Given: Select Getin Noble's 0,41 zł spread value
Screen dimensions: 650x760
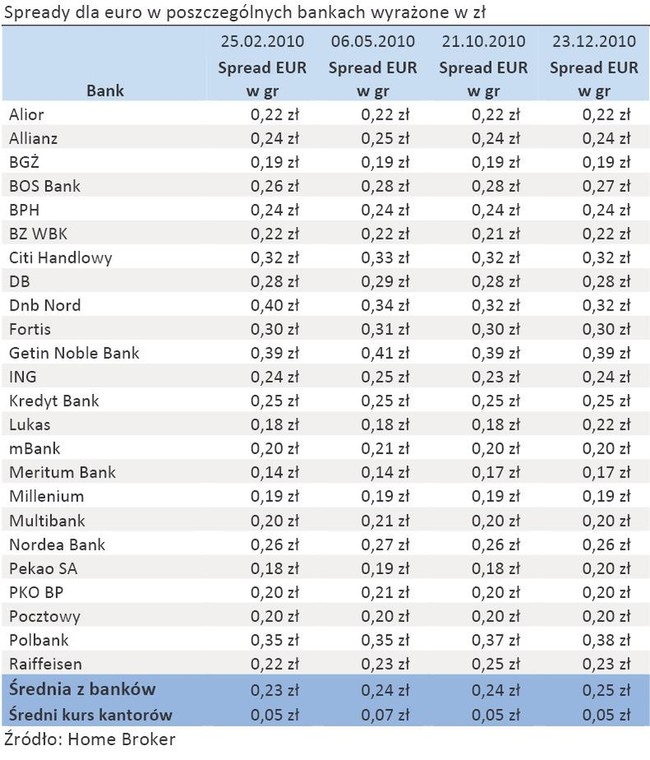Looking at the screenshot, I should [385, 353].
